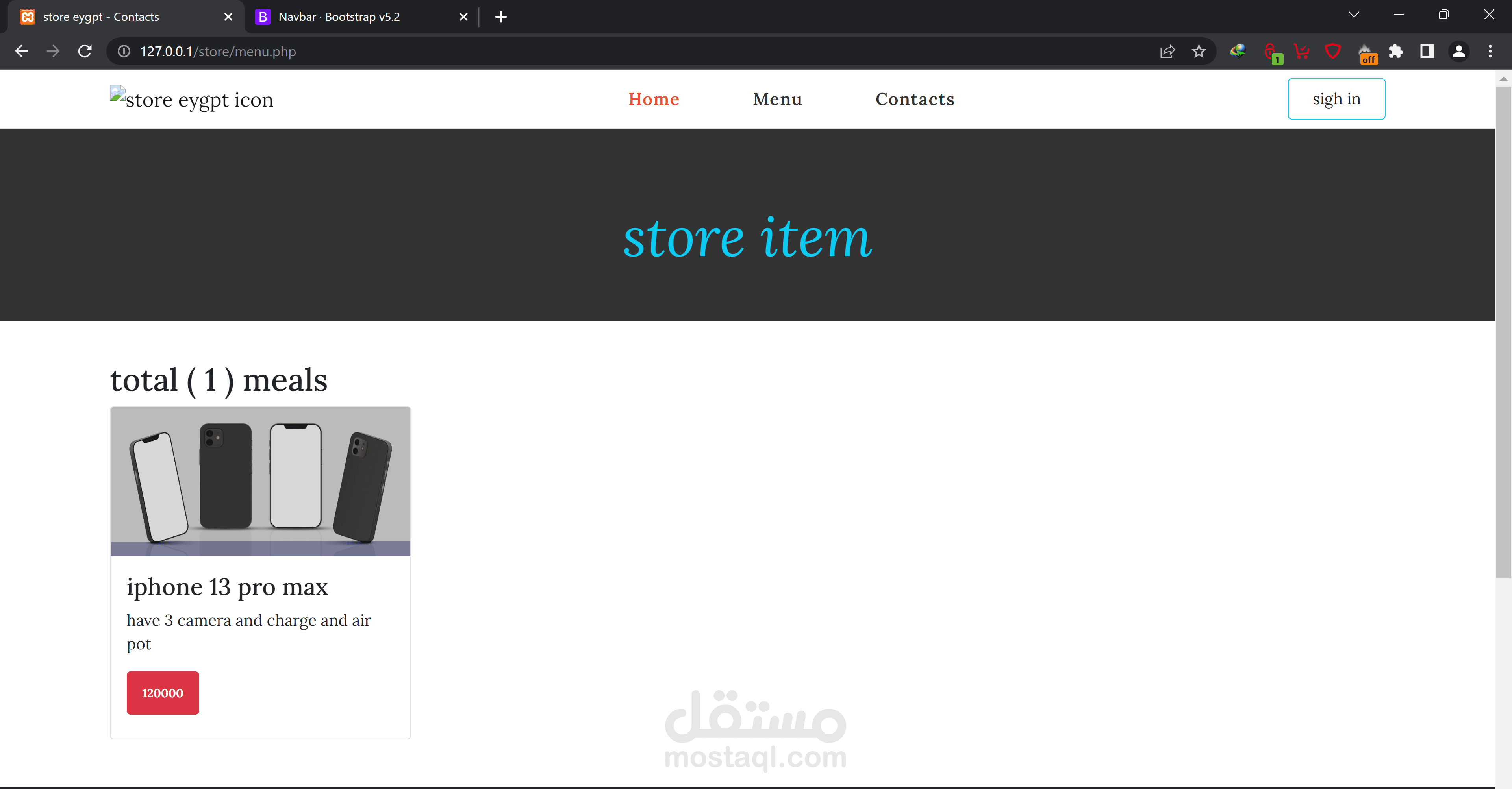Expand the tab search chevron
This screenshot has width=1512, height=789.
click(x=1354, y=15)
